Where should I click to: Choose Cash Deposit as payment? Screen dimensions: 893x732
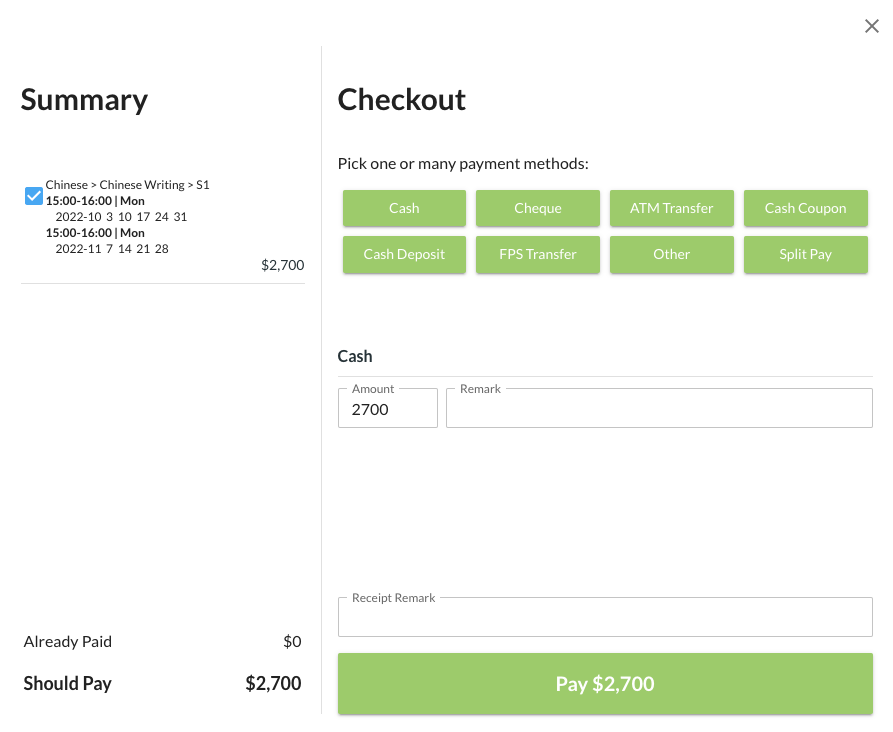[x=404, y=254]
